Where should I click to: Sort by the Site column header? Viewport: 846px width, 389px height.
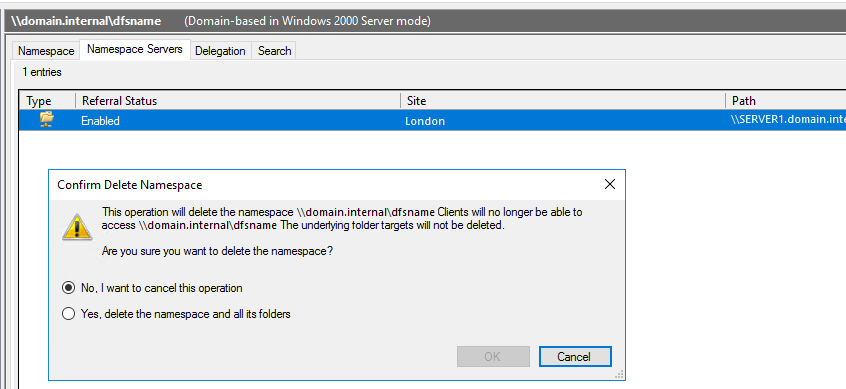click(x=563, y=101)
